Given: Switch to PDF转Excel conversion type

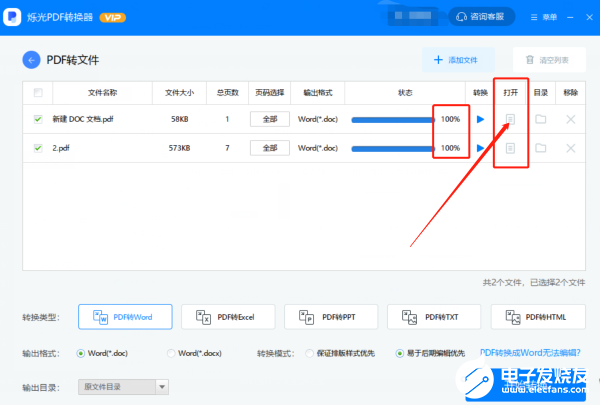Looking at the screenshot, I should tap(228, 317).
